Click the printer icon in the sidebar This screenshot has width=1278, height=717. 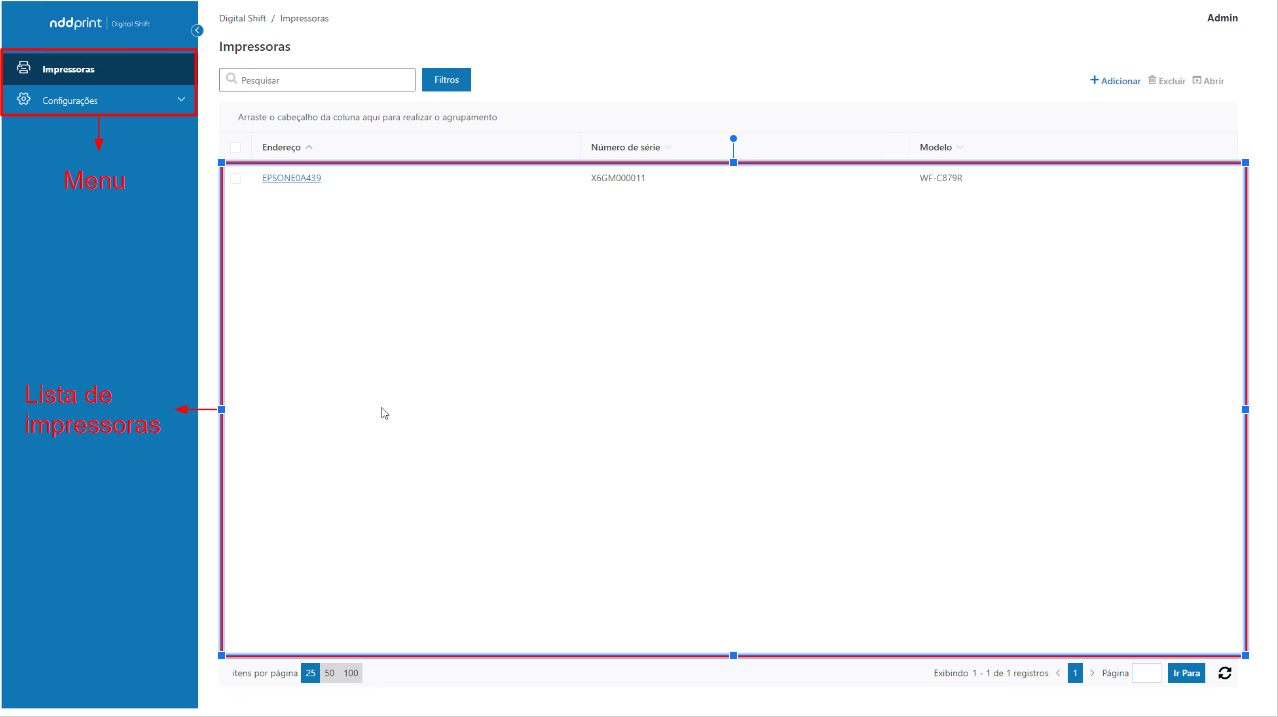click(x=24, y=69)
